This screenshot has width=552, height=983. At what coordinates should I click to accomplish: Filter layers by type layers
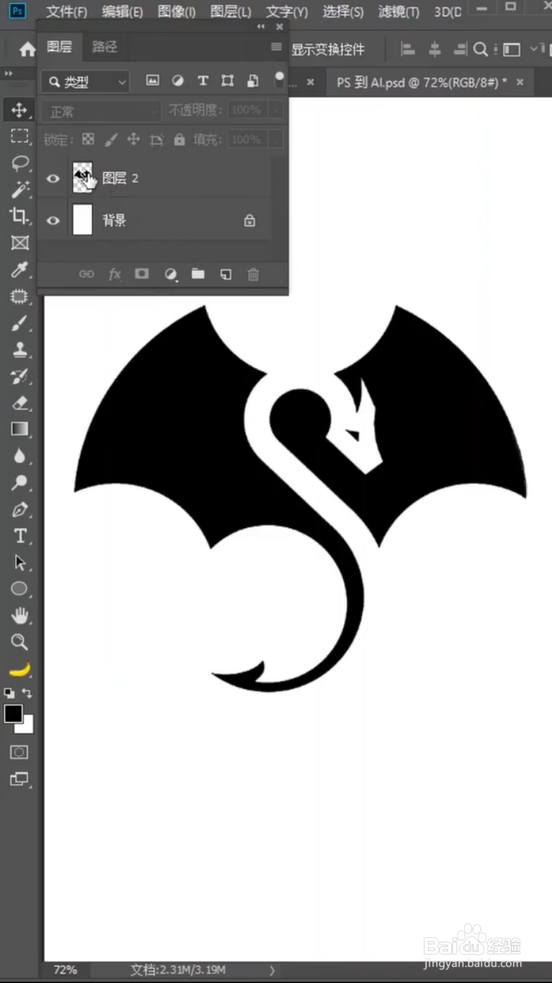(202, 80)
